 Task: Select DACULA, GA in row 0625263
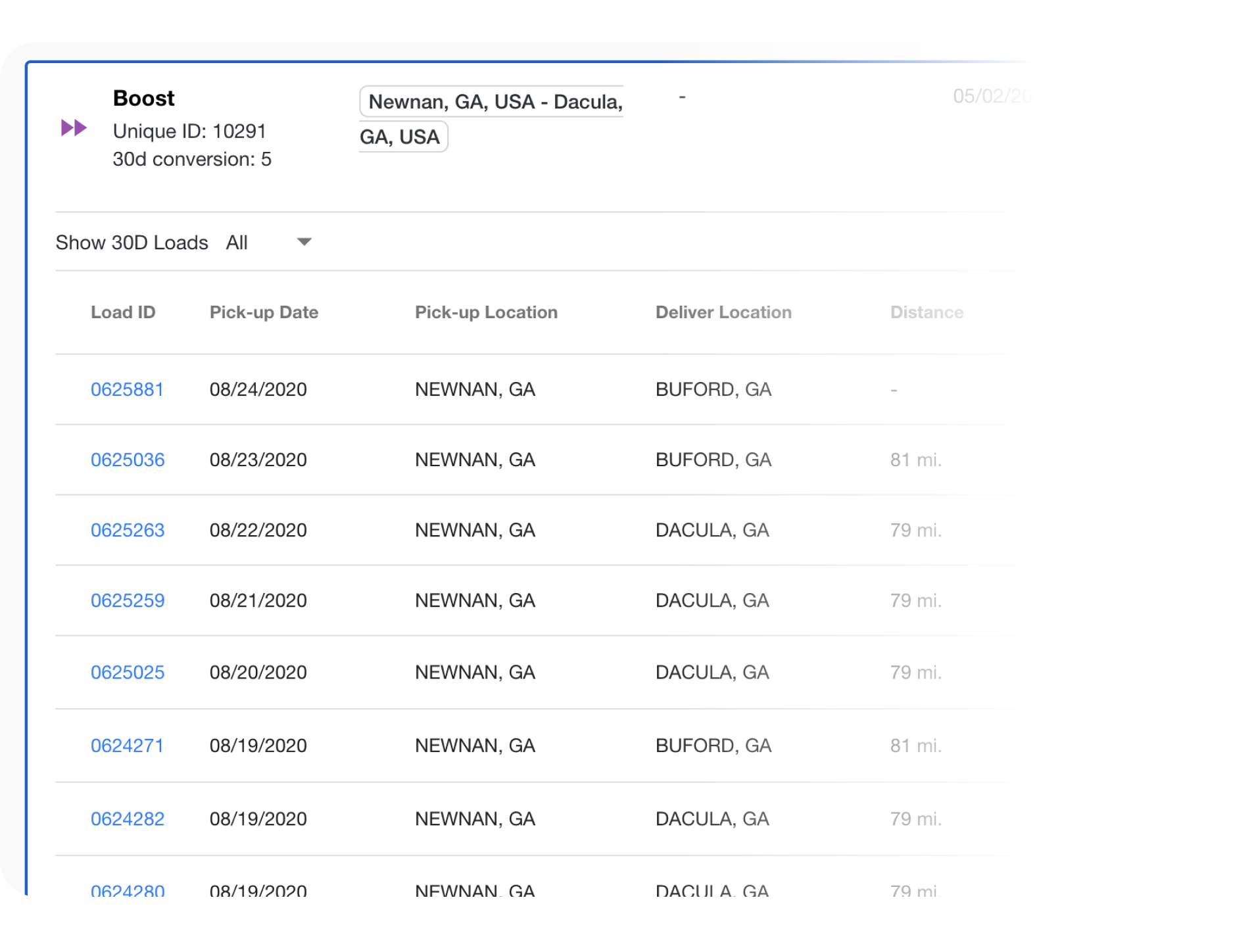click(712, 531)
